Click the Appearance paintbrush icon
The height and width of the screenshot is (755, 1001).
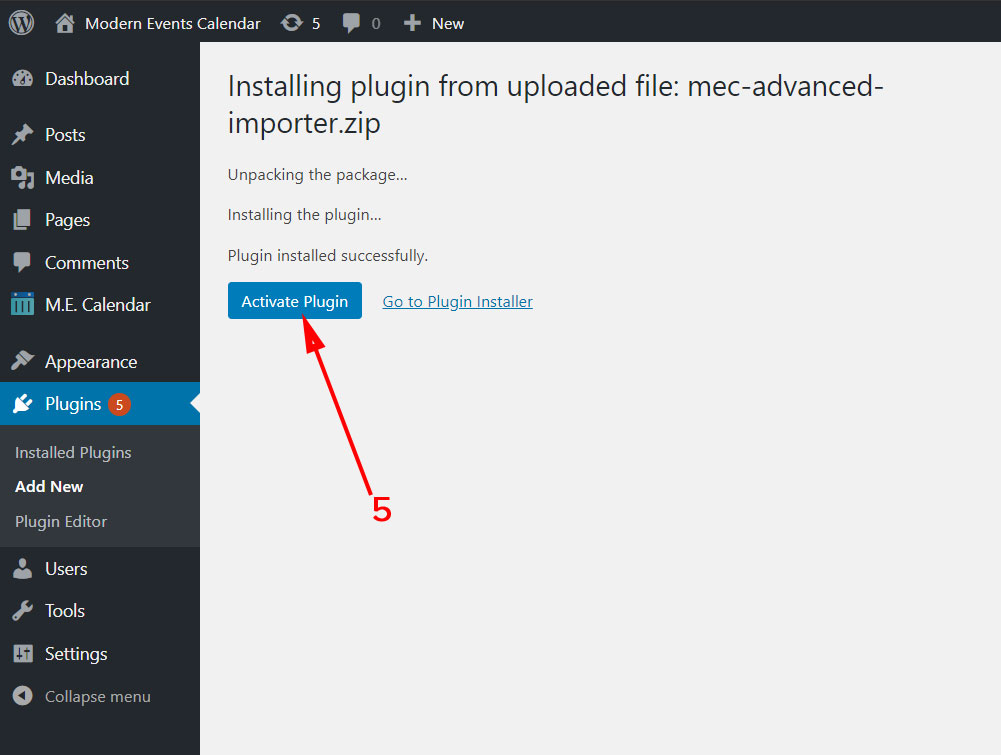click(x=22, y=361)
